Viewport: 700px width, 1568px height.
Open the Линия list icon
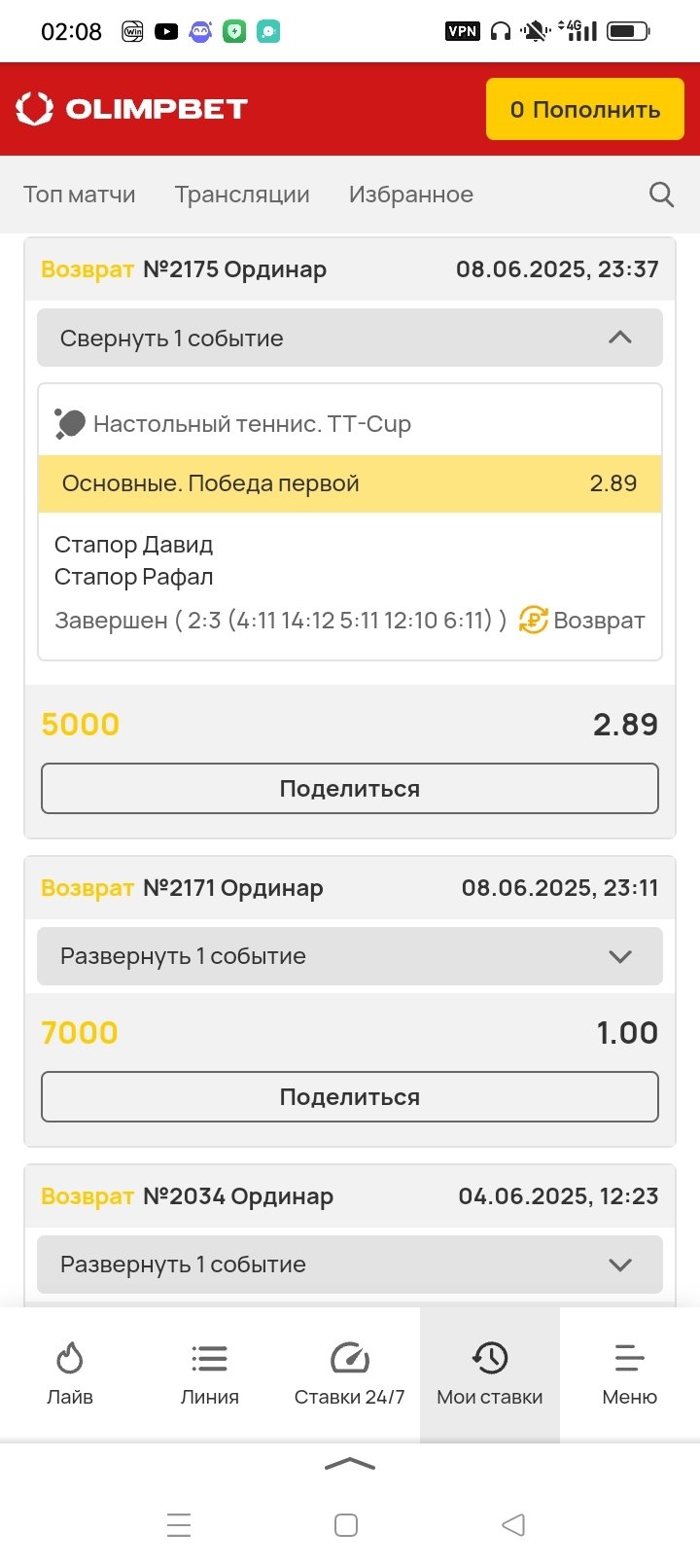(209, 1358)
